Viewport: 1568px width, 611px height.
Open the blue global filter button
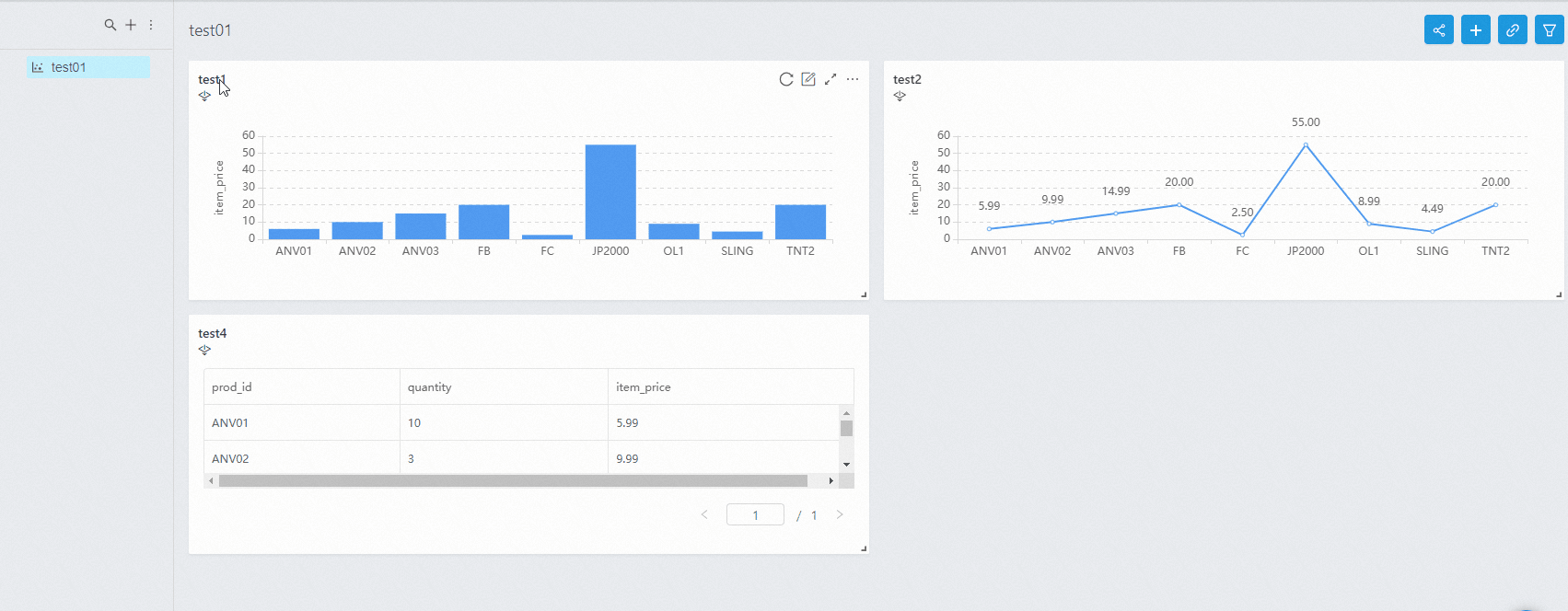(1550, 29)
